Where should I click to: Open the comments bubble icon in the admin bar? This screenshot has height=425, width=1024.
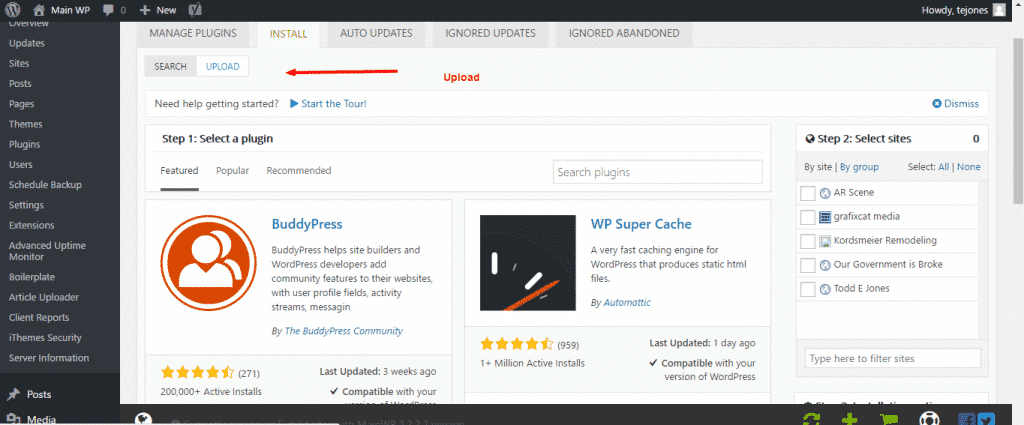coord(108,10)
